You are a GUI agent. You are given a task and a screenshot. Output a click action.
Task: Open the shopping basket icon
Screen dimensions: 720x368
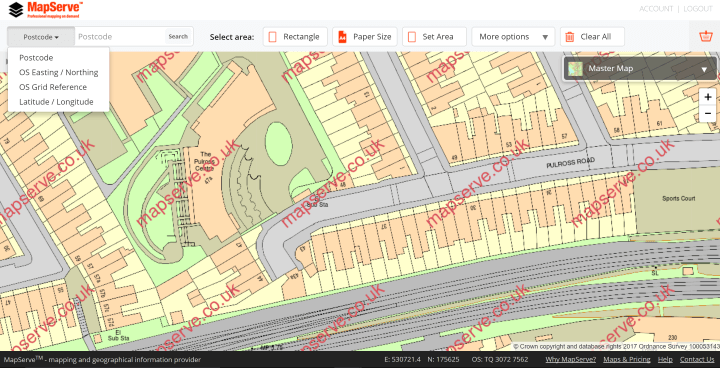pyautogui.click(x=706, y=36)
